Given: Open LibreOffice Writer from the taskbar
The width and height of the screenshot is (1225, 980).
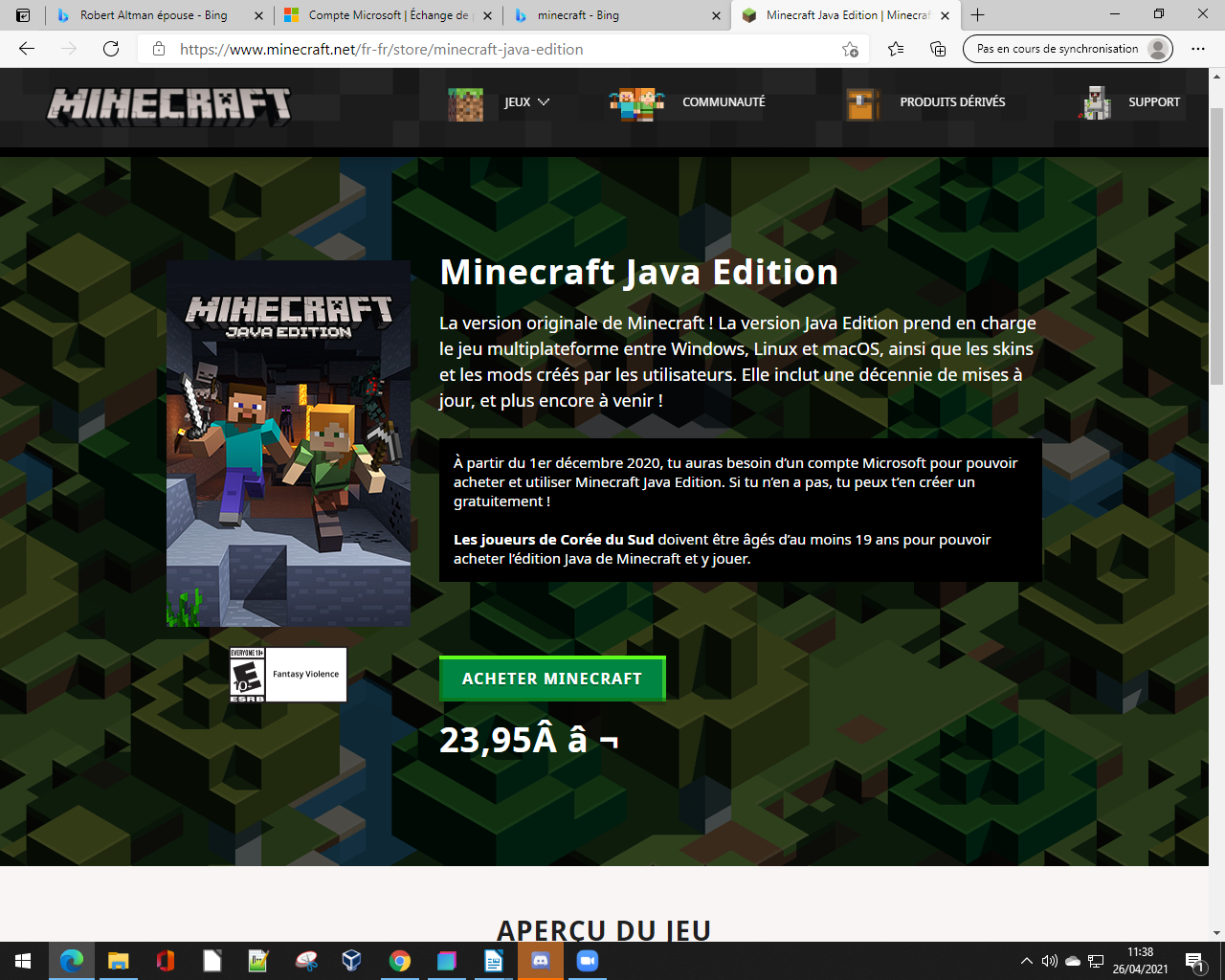Looking at the screenshot, I should tap(494, 961).
